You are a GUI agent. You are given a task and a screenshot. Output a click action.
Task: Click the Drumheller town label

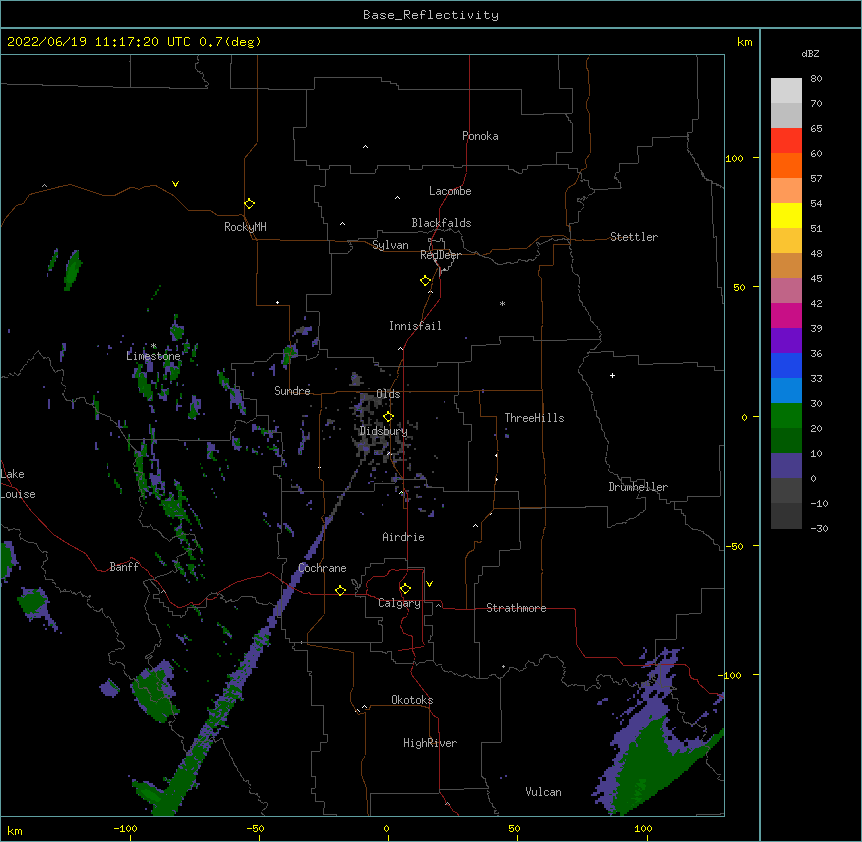(x=638, y=487)
